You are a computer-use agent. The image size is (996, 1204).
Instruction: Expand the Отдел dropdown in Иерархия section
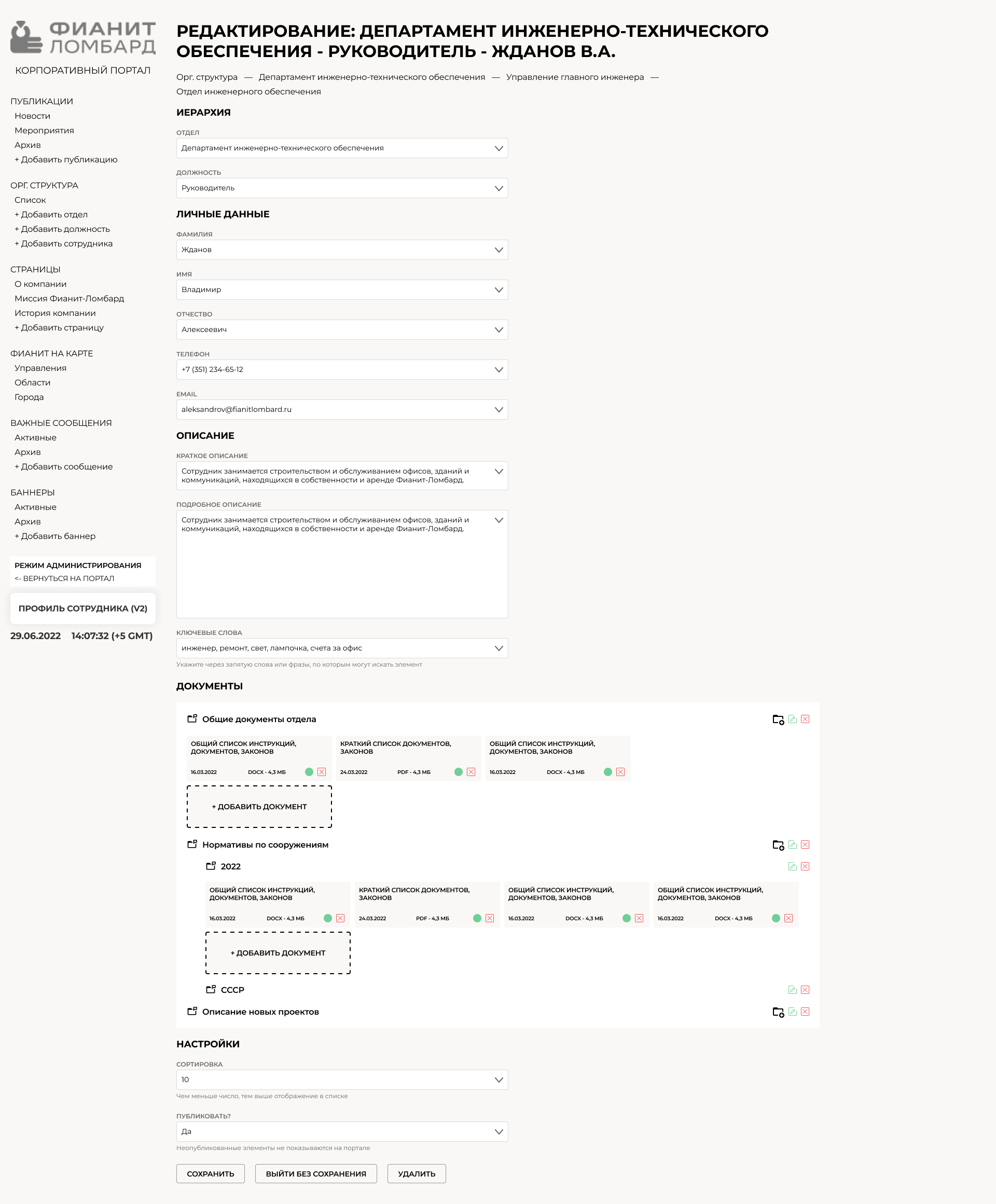pyautogui.click(x=498, y=148)
